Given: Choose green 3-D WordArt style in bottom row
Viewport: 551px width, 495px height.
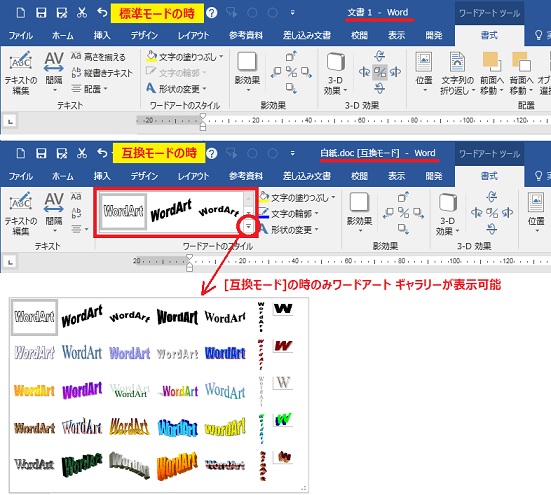Looking at the screenshot, I should click(82, 464).
